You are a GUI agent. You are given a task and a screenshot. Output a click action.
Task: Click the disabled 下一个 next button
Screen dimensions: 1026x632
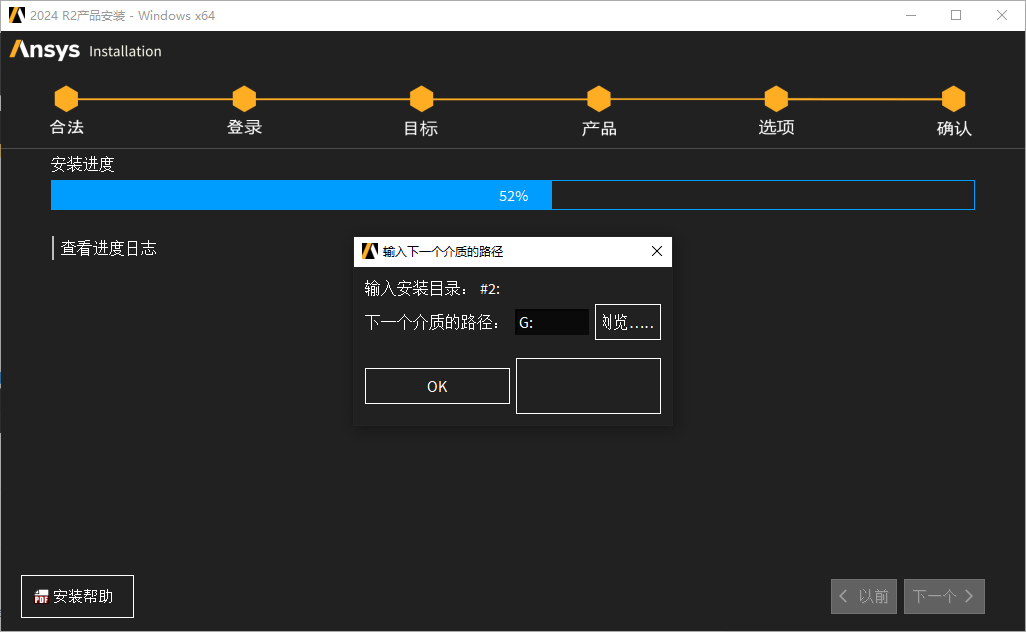(x=944, y=596)
